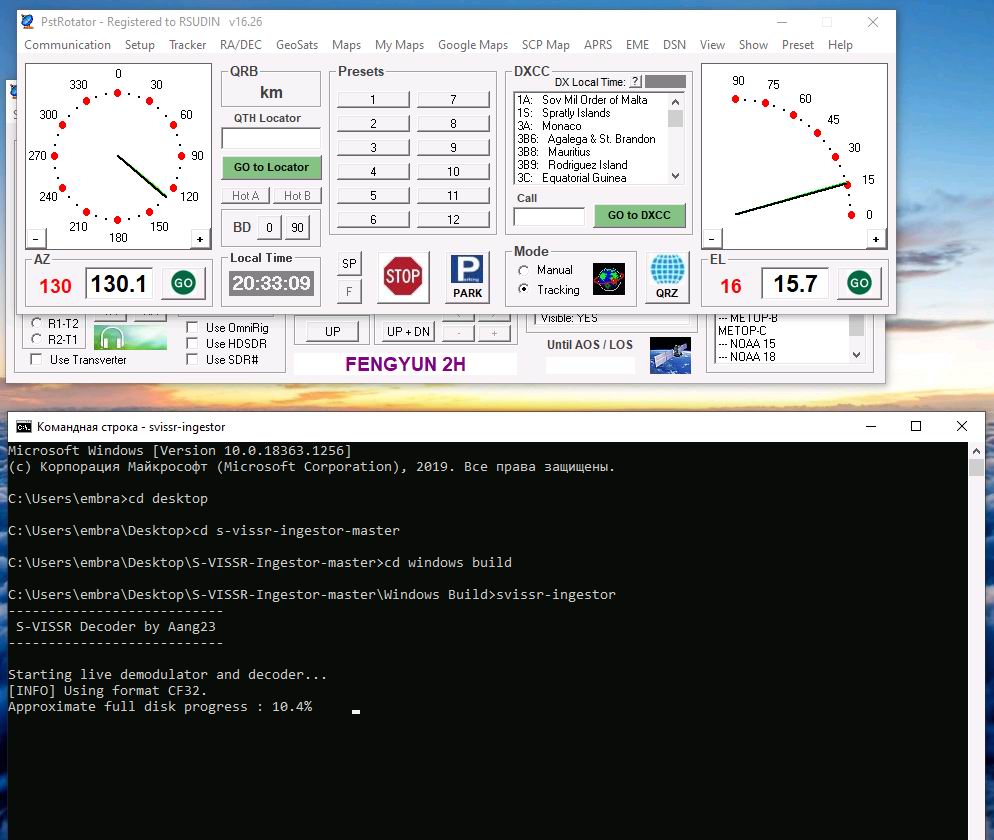Click the GO to DXCC button

639,216
